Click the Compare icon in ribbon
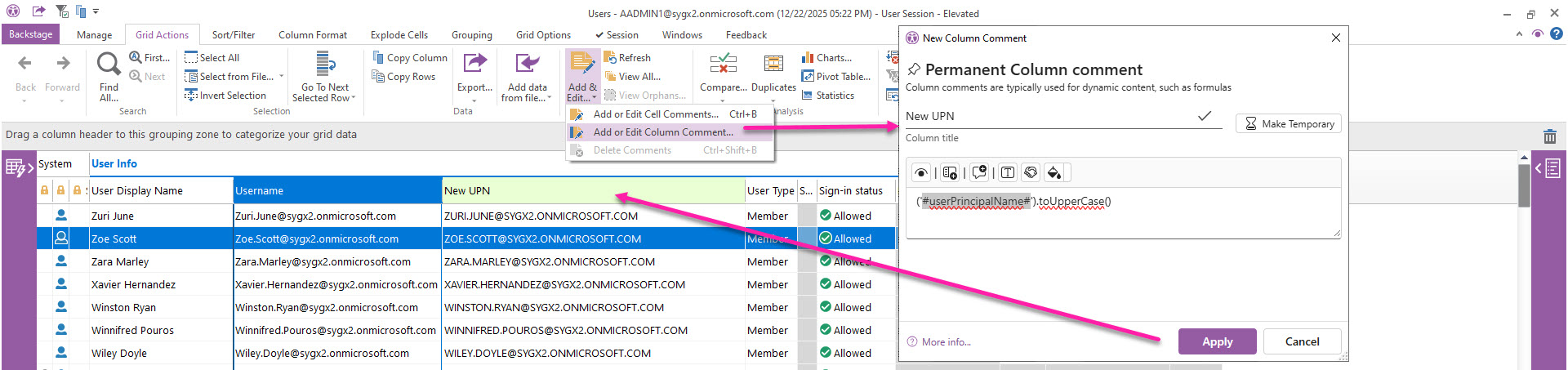 click(x=723, y=64)
